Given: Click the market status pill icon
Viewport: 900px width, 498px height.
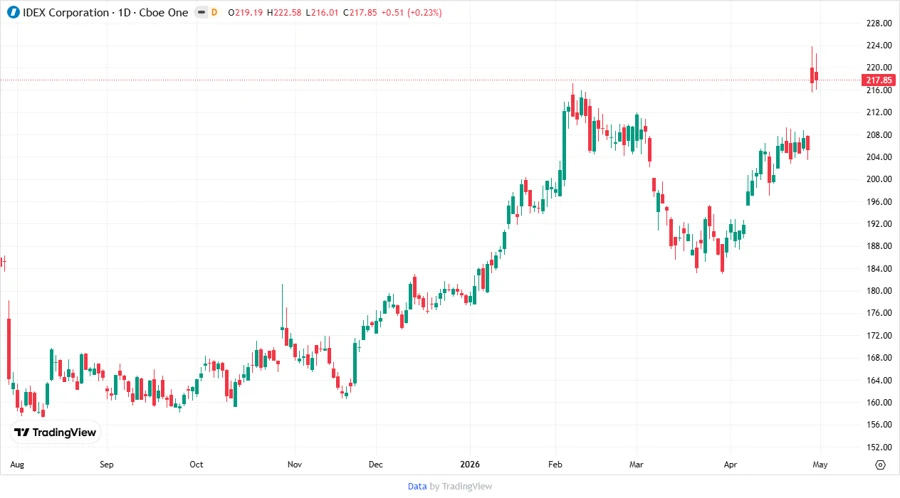Looking at the screenshot, I should [201, 12].
